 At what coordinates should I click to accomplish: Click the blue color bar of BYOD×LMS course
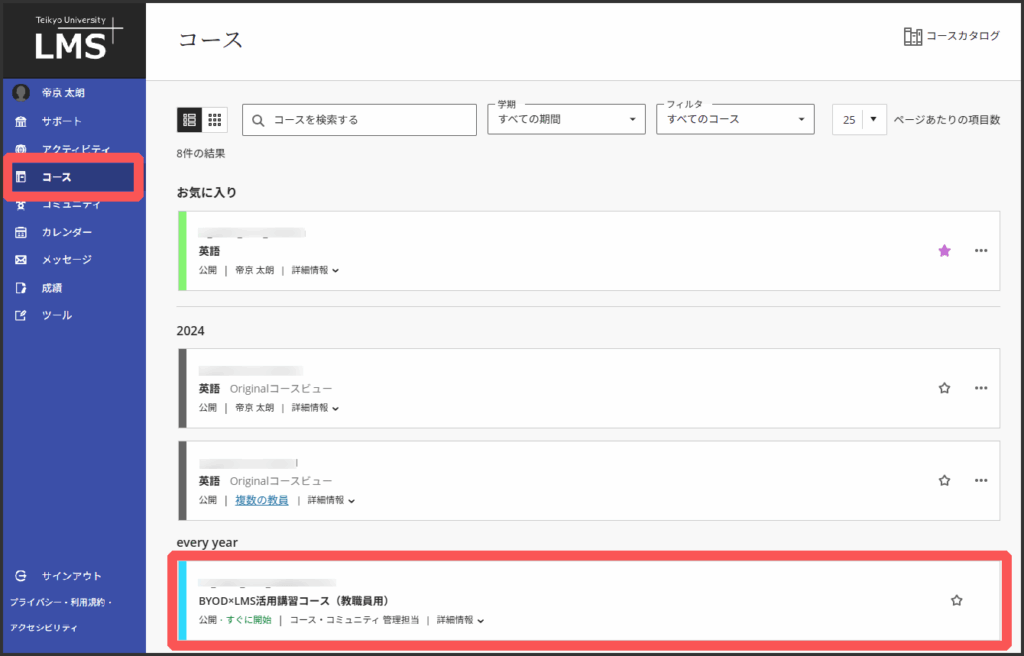tap(181, 600)
